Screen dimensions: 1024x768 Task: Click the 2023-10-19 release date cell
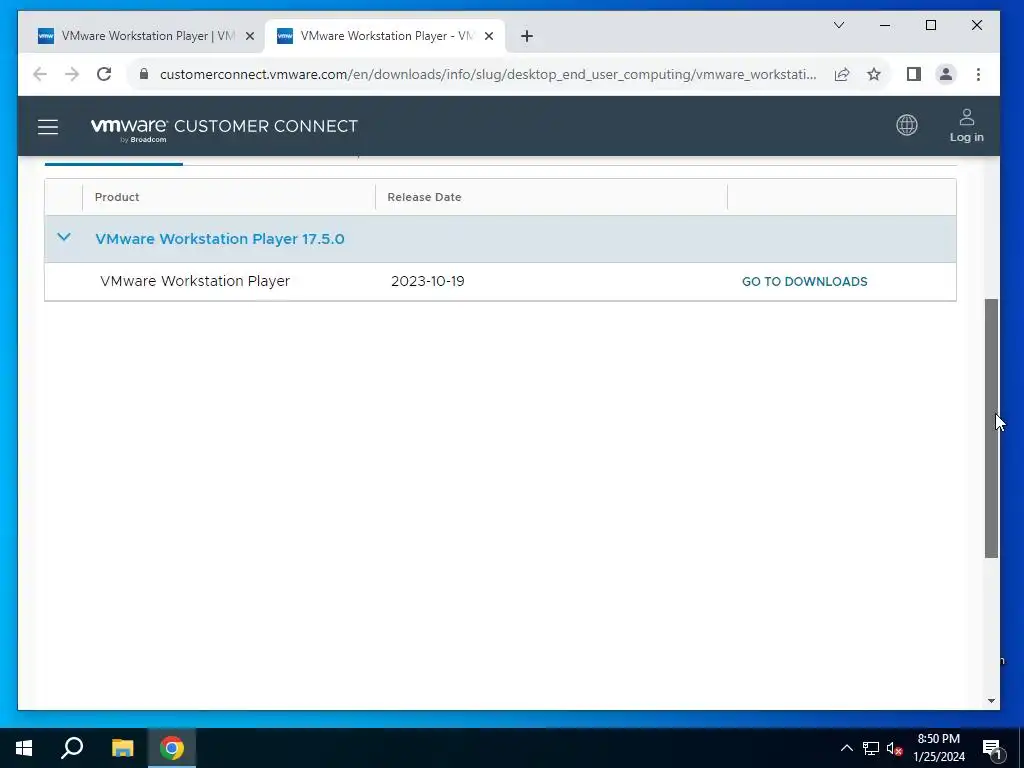tap(428, 281)
